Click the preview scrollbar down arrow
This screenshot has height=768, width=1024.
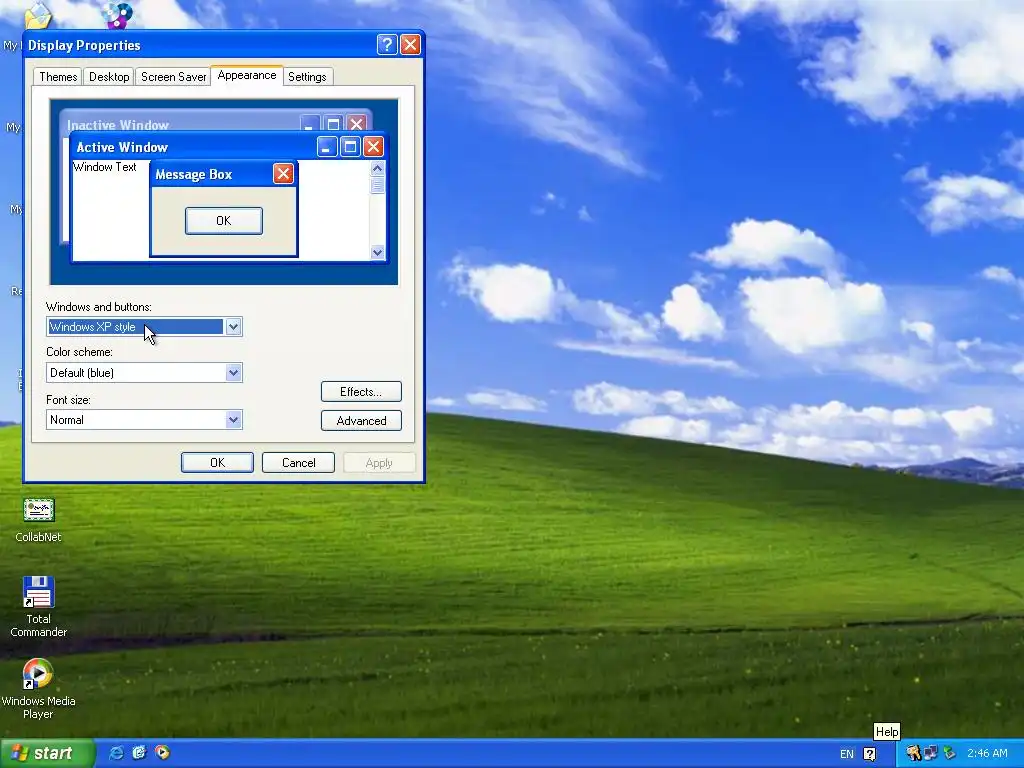[377, 252]
